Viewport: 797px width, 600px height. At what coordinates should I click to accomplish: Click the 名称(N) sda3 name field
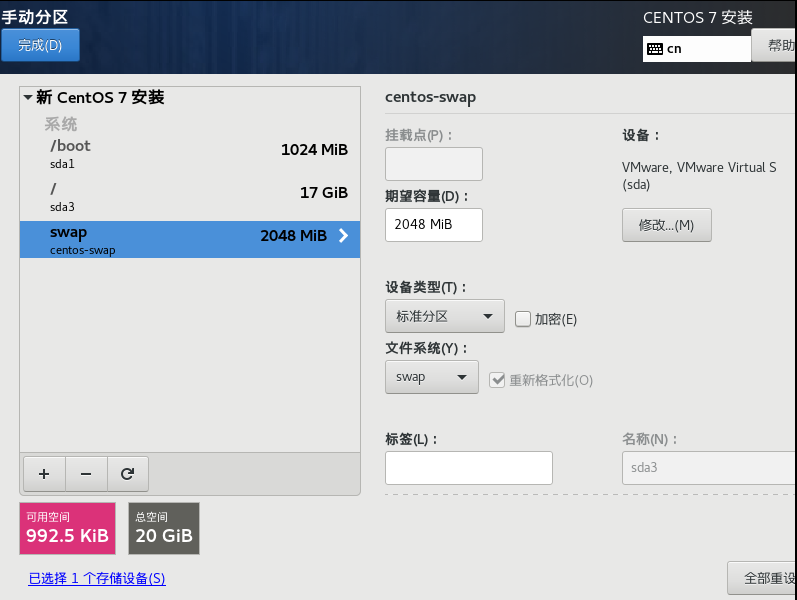[x=709, y=468]
